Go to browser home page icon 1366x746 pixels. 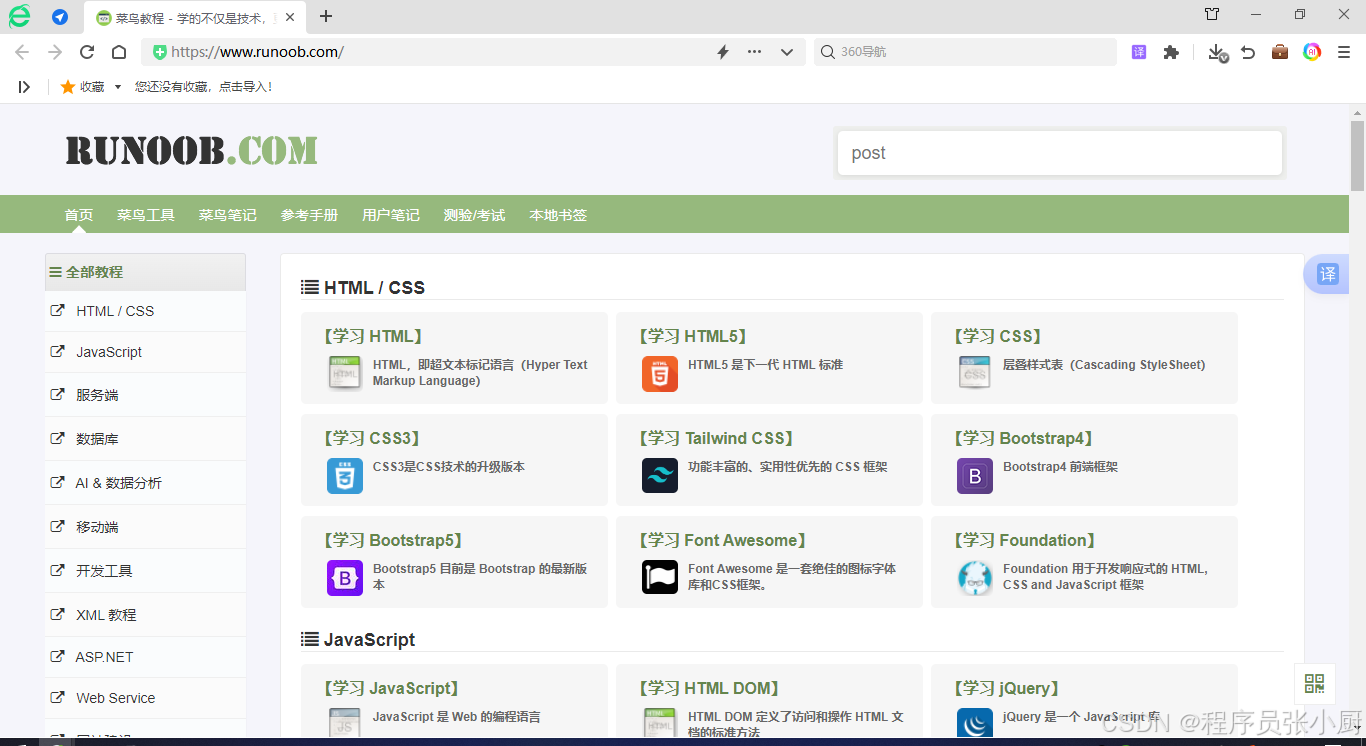point(119,52)
